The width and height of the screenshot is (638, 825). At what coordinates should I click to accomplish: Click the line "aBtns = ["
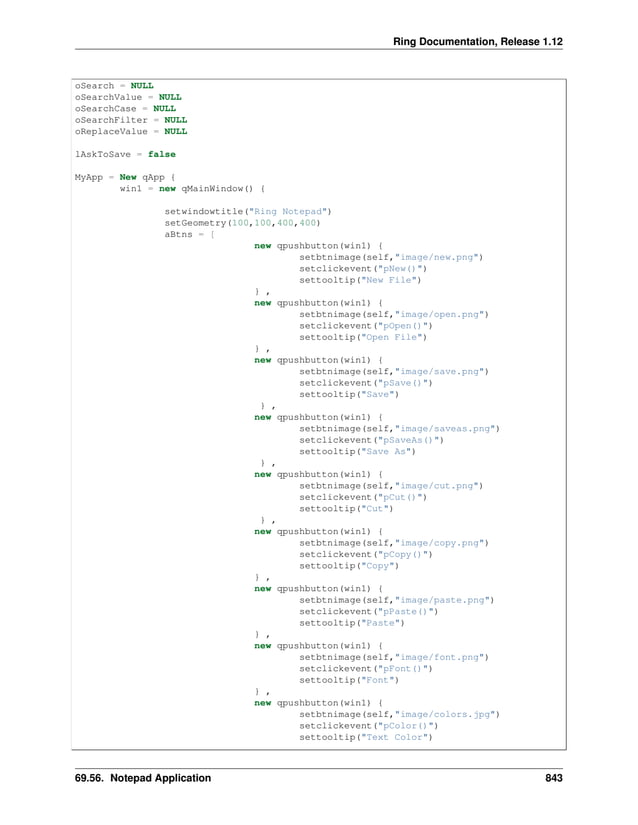(189, 234)
